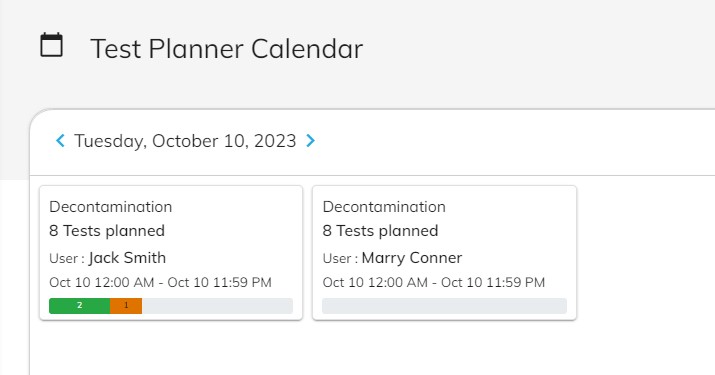Click "8 Tests planned" on Jack Smith's card

tap(107, 231)
